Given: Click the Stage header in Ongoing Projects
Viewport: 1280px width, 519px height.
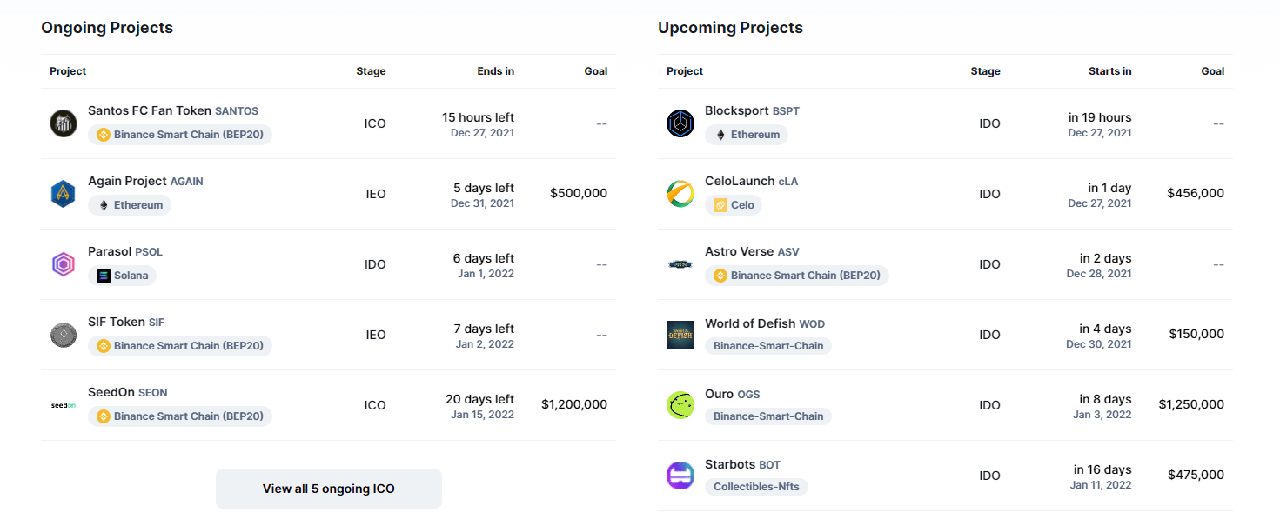Looking at the screenshot, I should click(371, 71).
